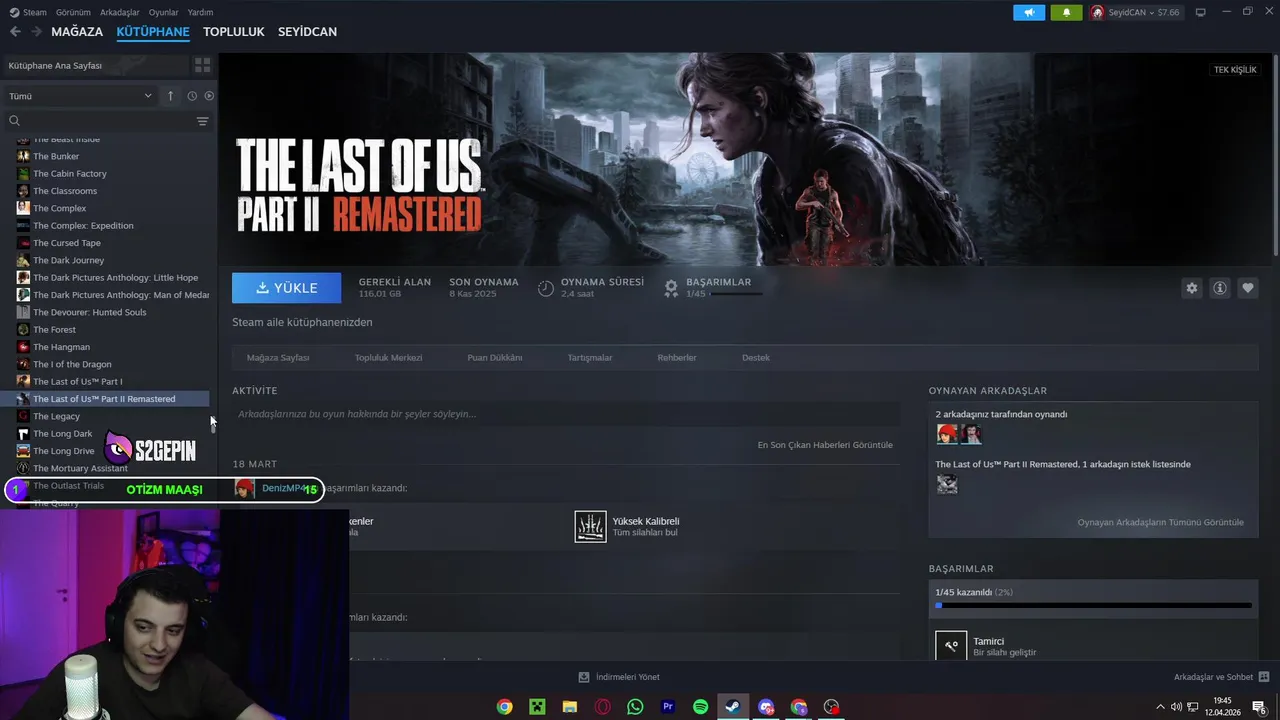The height and width of the screenshot is (720, 1280).
Task: Open the Görünüm menu
Action: (73, 12)
